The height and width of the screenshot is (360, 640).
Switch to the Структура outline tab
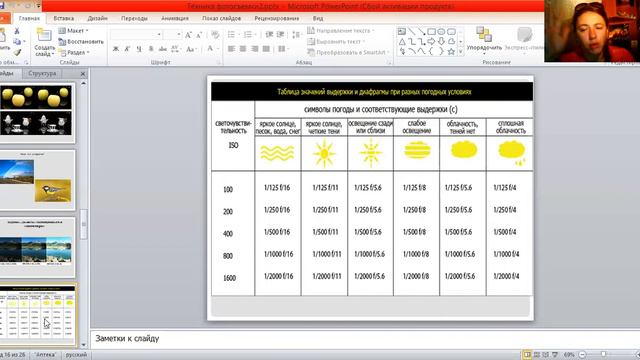[42, 73]
